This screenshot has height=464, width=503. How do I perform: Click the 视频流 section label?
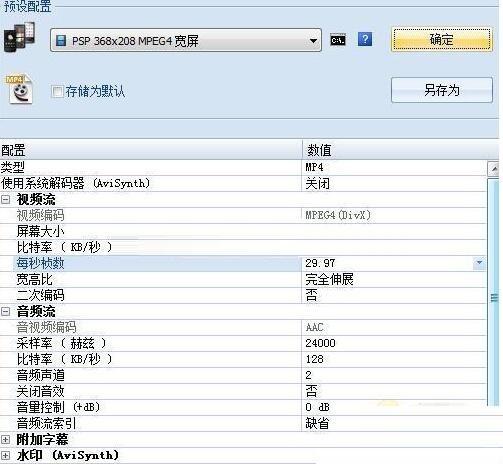pos(36,200)
